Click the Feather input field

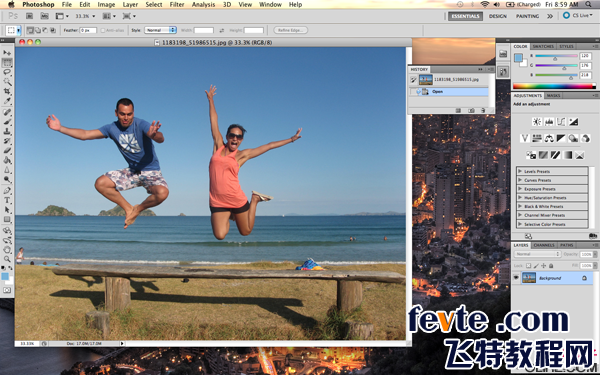[88, 30]
